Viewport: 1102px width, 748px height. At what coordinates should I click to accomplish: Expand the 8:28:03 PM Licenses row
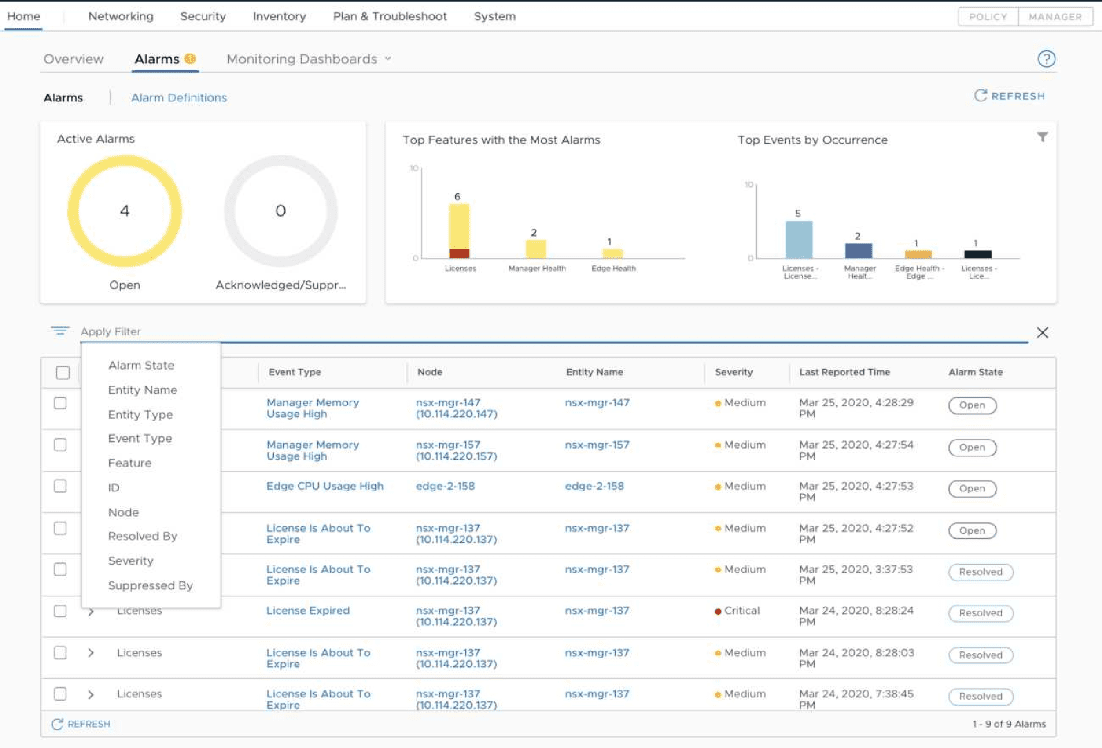(x=91, y=653)
